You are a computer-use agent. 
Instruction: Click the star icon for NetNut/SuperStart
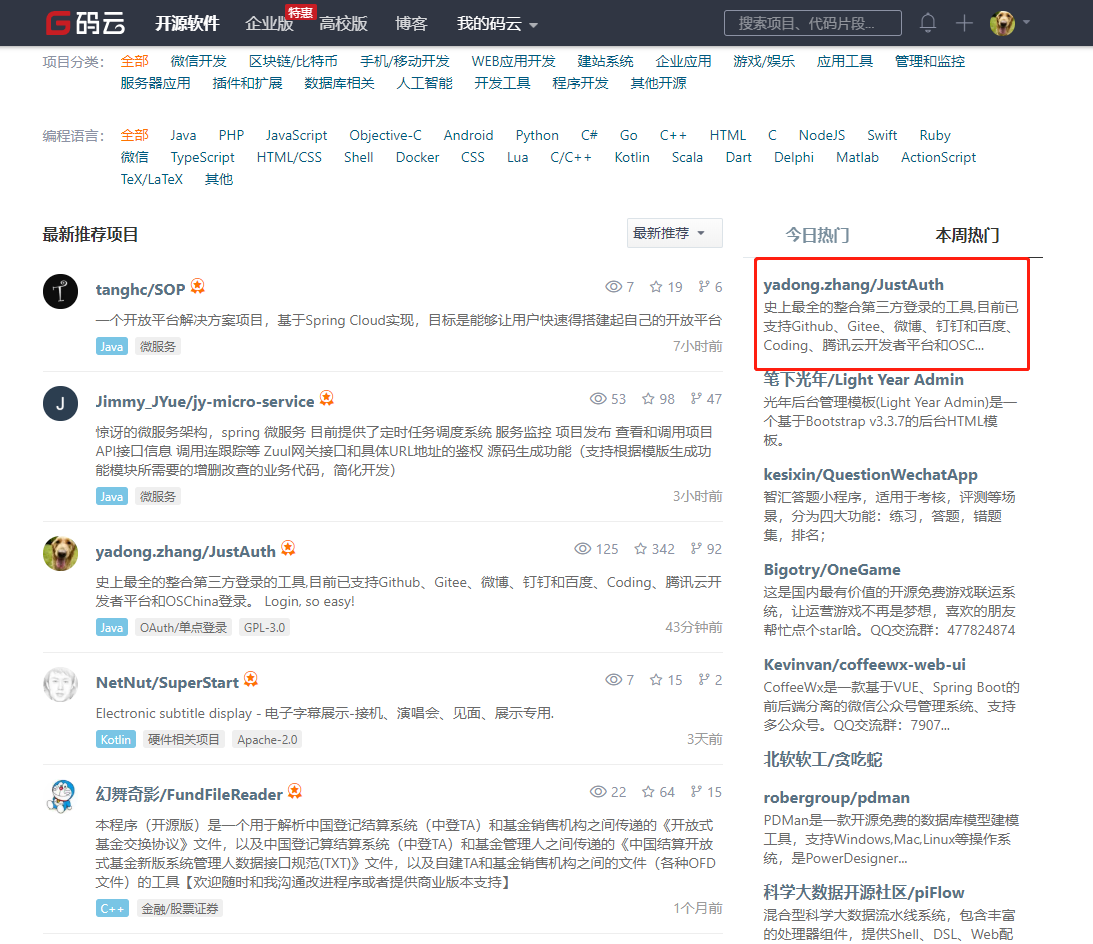[x=656, y=680]
